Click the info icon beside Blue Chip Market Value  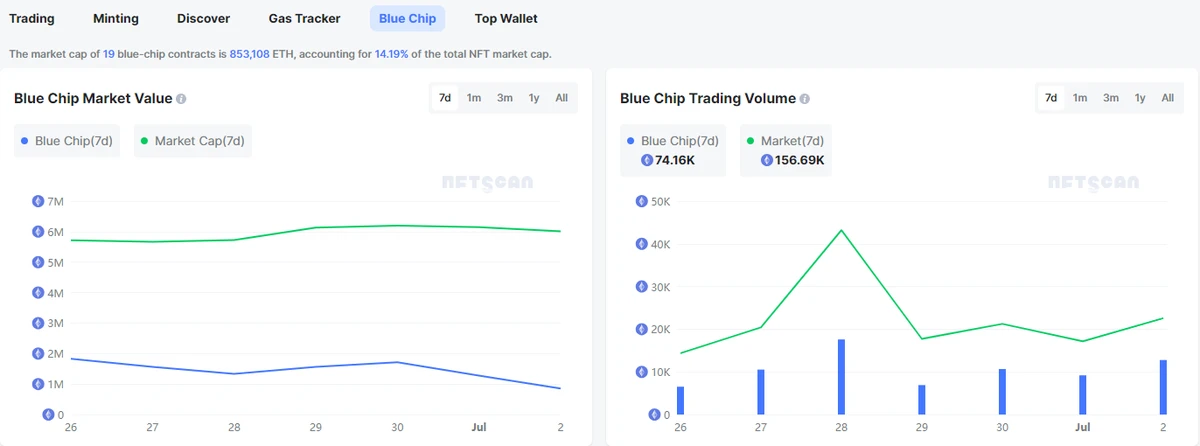pos(181,99)
